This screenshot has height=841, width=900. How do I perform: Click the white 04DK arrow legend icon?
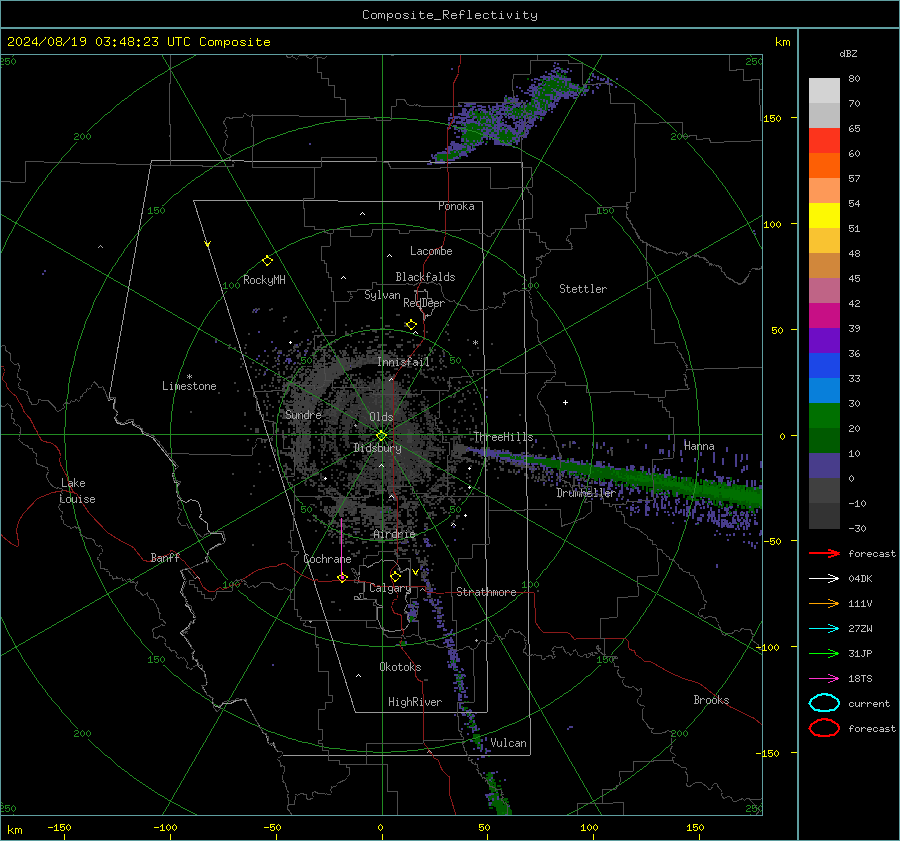[x=824, y=578]
